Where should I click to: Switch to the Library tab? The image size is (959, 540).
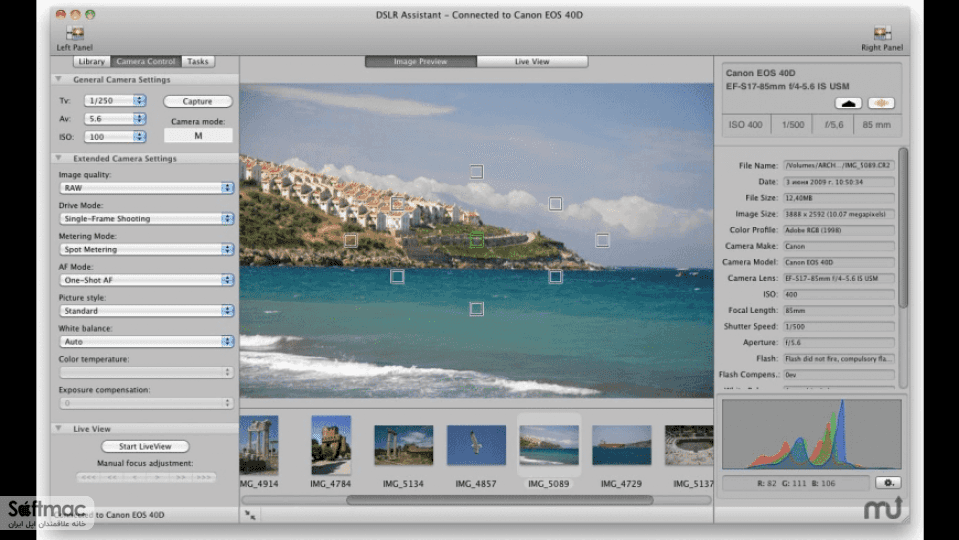(x=92, y=61)
